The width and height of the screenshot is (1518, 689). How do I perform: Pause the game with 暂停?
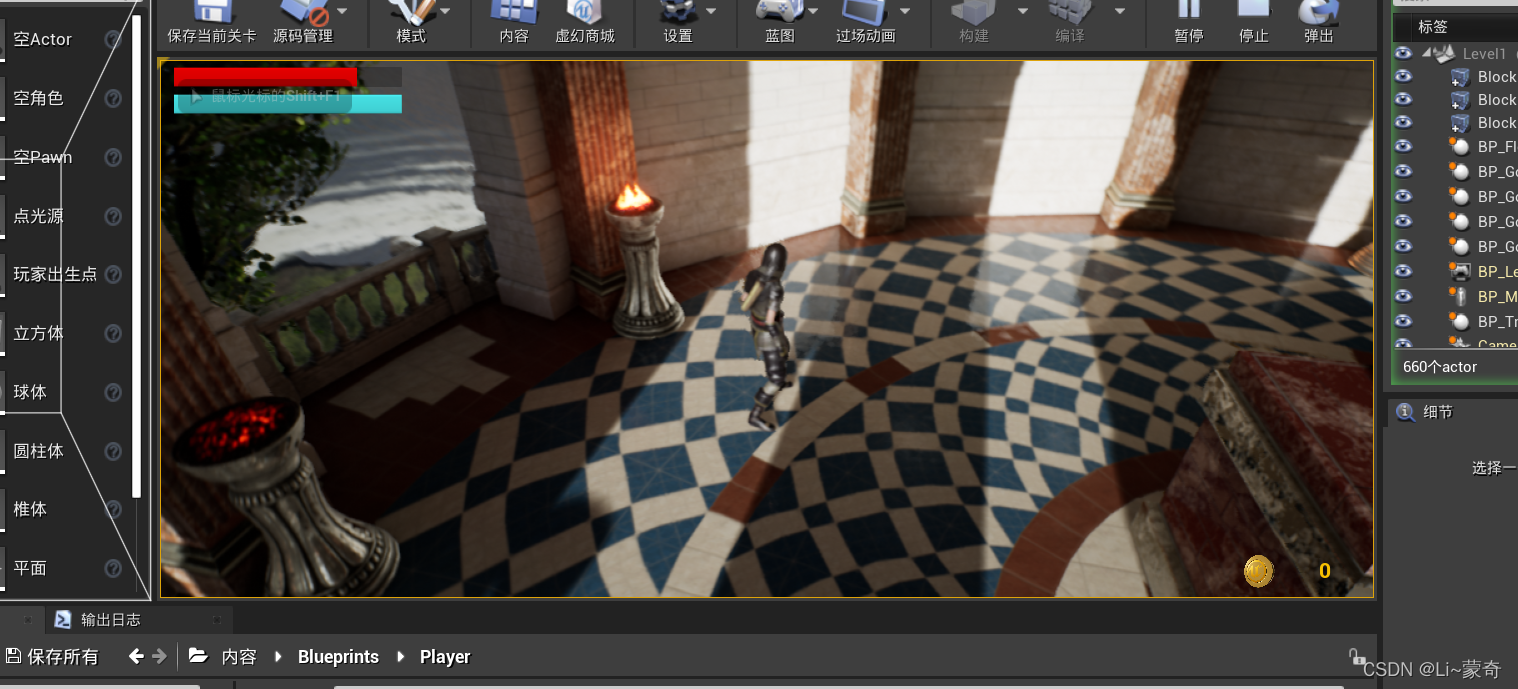coord(1188,10)
